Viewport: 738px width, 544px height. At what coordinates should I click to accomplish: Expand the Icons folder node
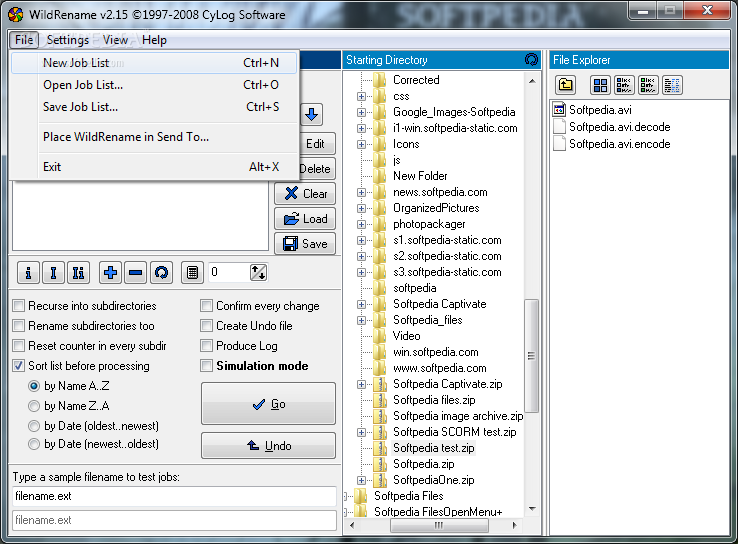point(361,144)
